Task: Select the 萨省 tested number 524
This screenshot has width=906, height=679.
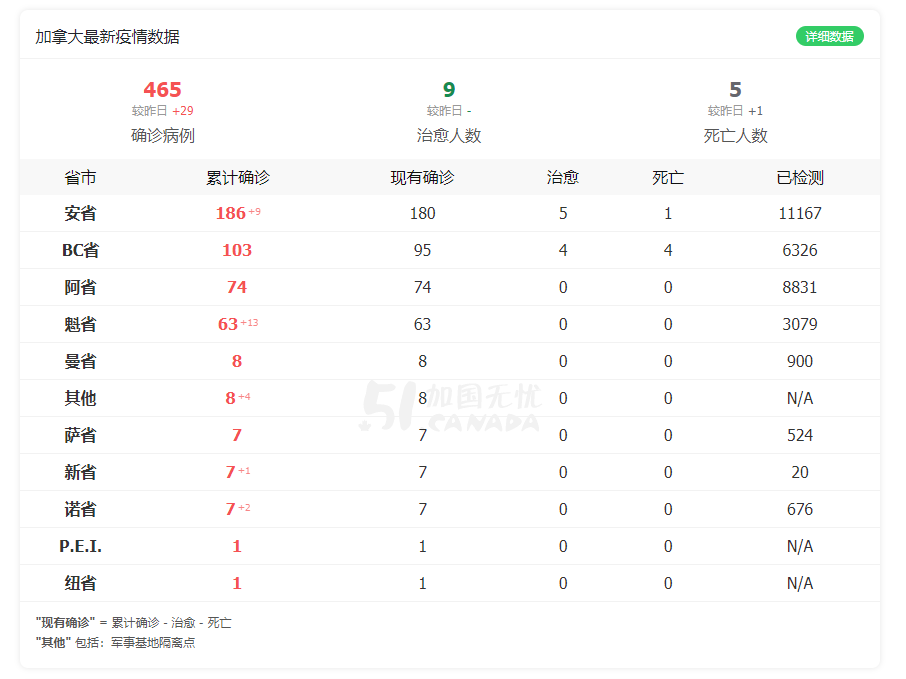Action: [800, 435]
